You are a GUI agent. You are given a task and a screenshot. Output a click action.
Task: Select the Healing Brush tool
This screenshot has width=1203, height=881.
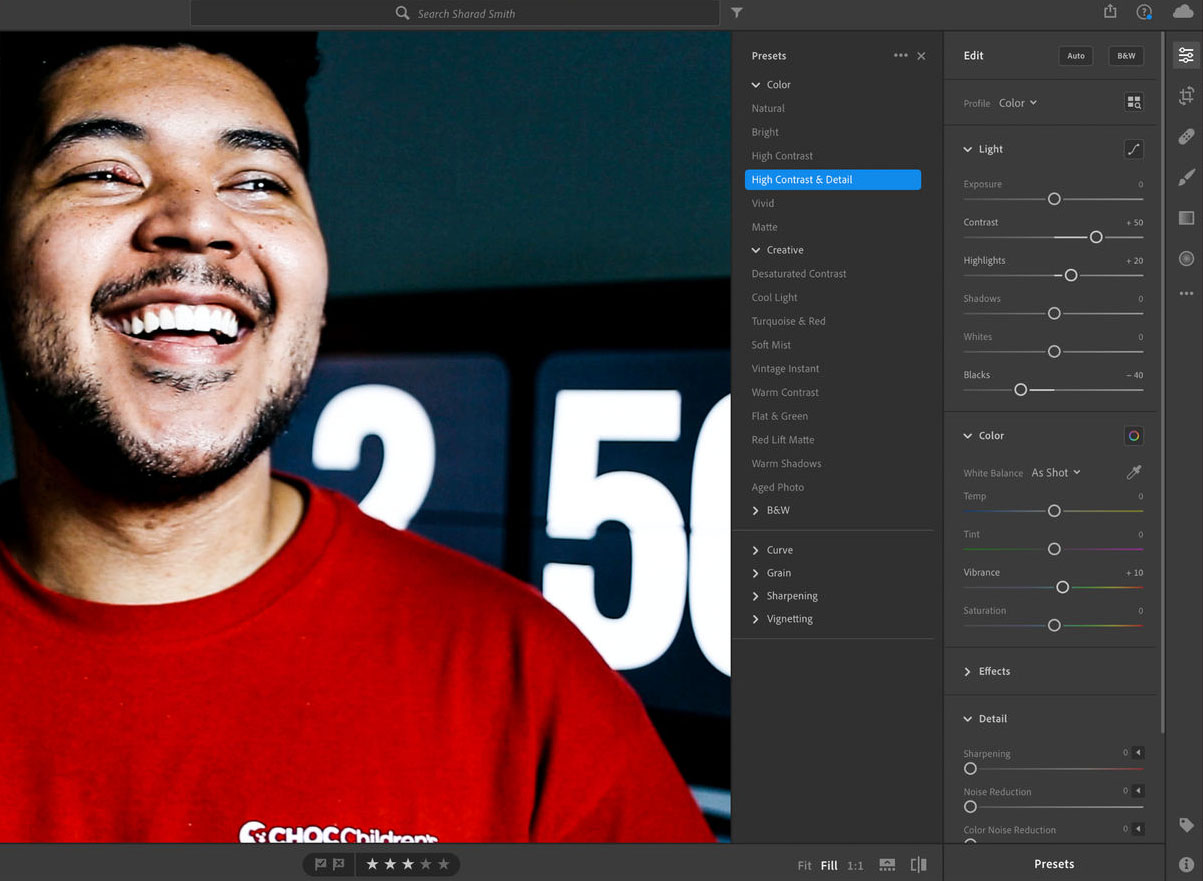click(1186, 137)
